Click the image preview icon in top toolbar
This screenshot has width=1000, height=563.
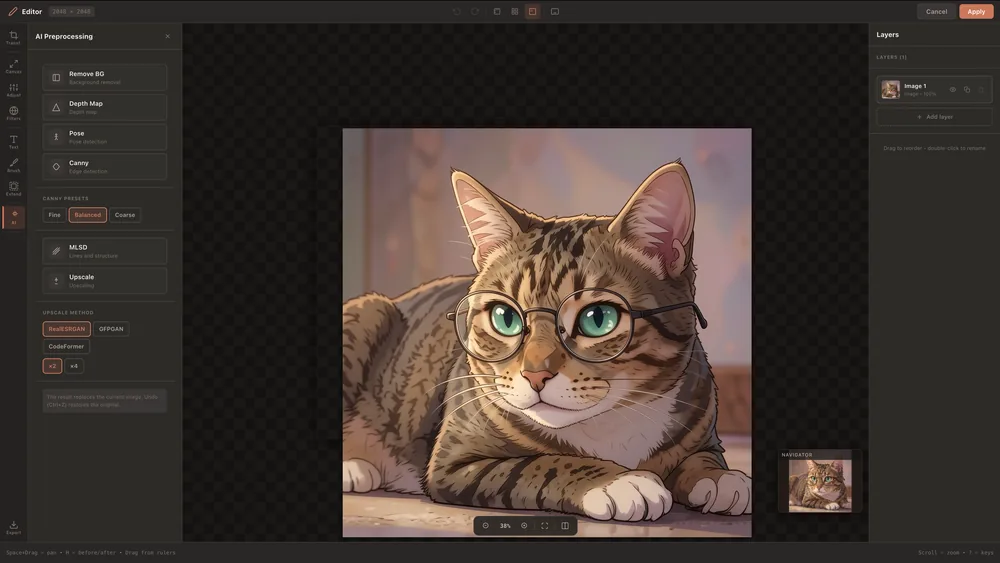click(x=555, y=11)
